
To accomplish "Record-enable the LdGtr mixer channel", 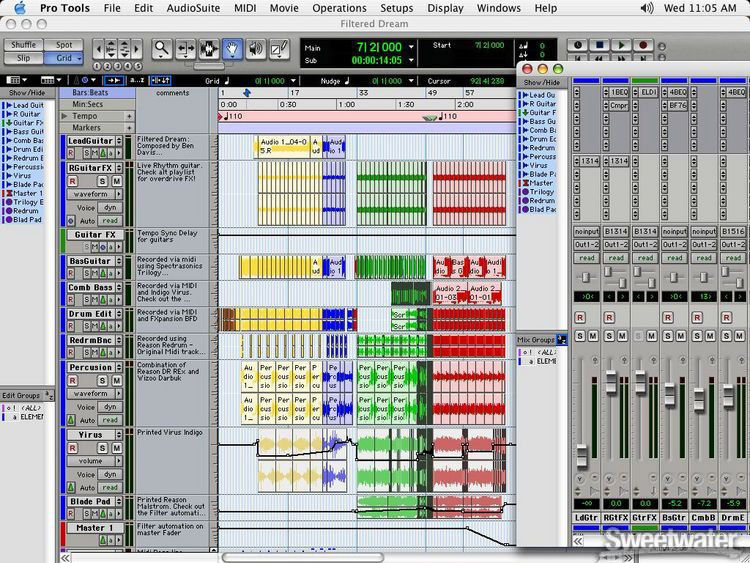I will [x=580, y=318].
